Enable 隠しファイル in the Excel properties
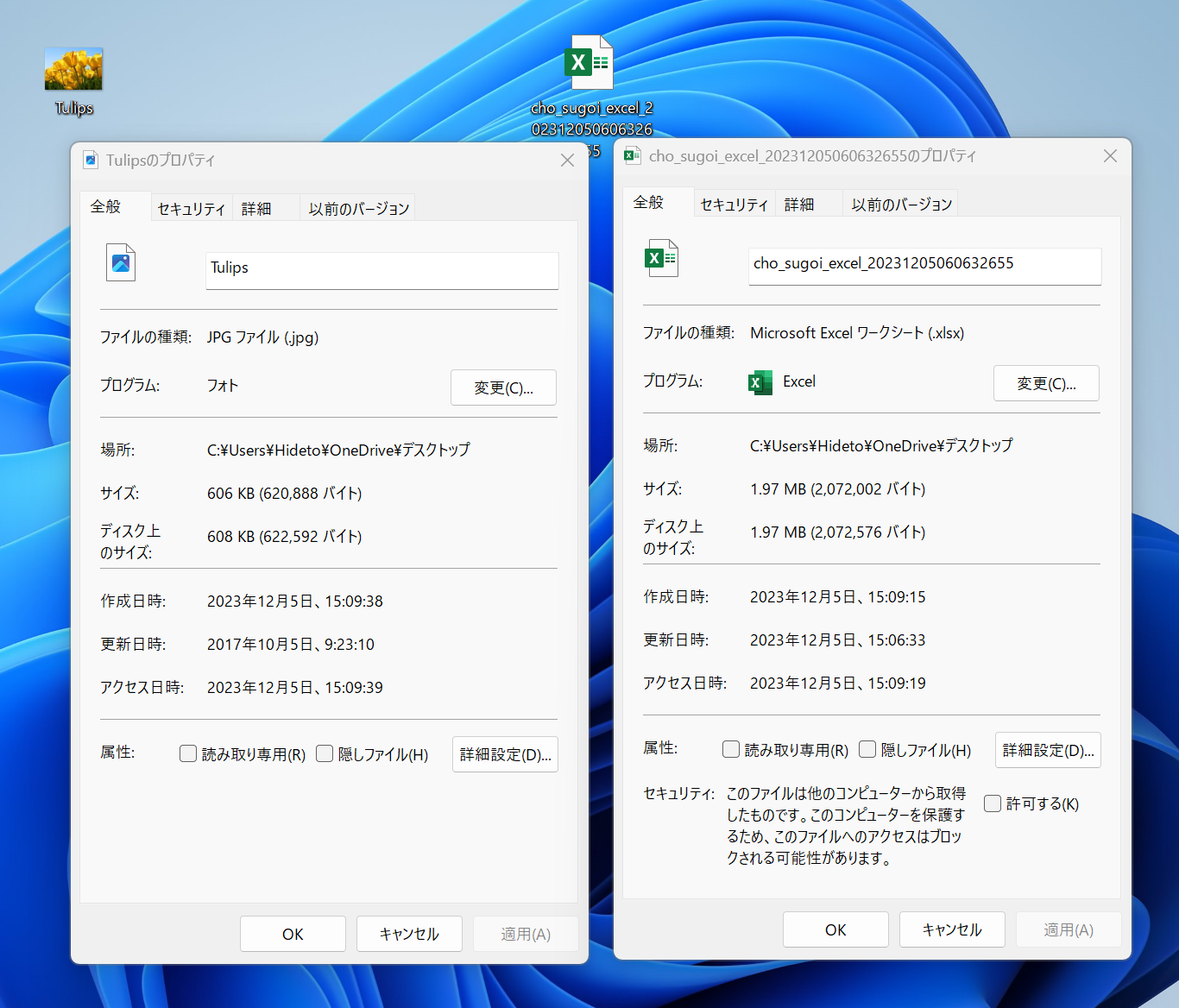Viewport: 1179px width, 1008px height. tap(867, 749)
